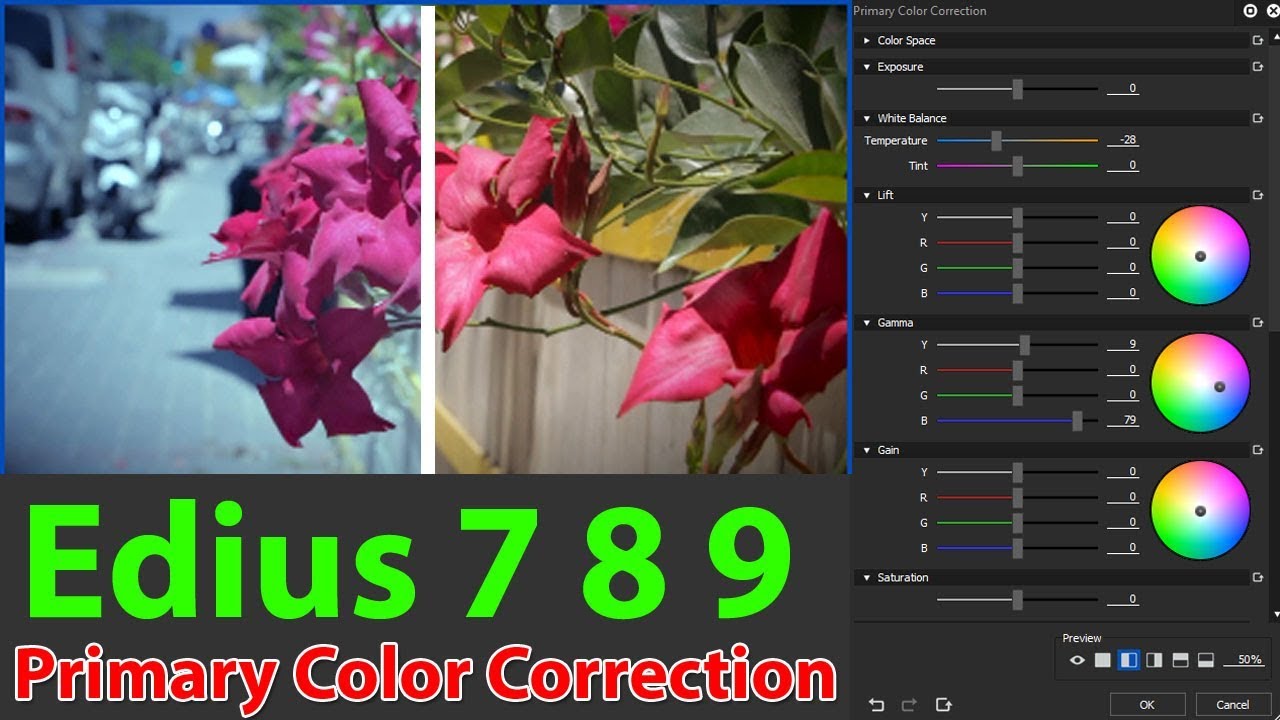Click the OK button
Viewport: 1280px width, 720px height.
pyautogui.click(x=1147, y=705)
